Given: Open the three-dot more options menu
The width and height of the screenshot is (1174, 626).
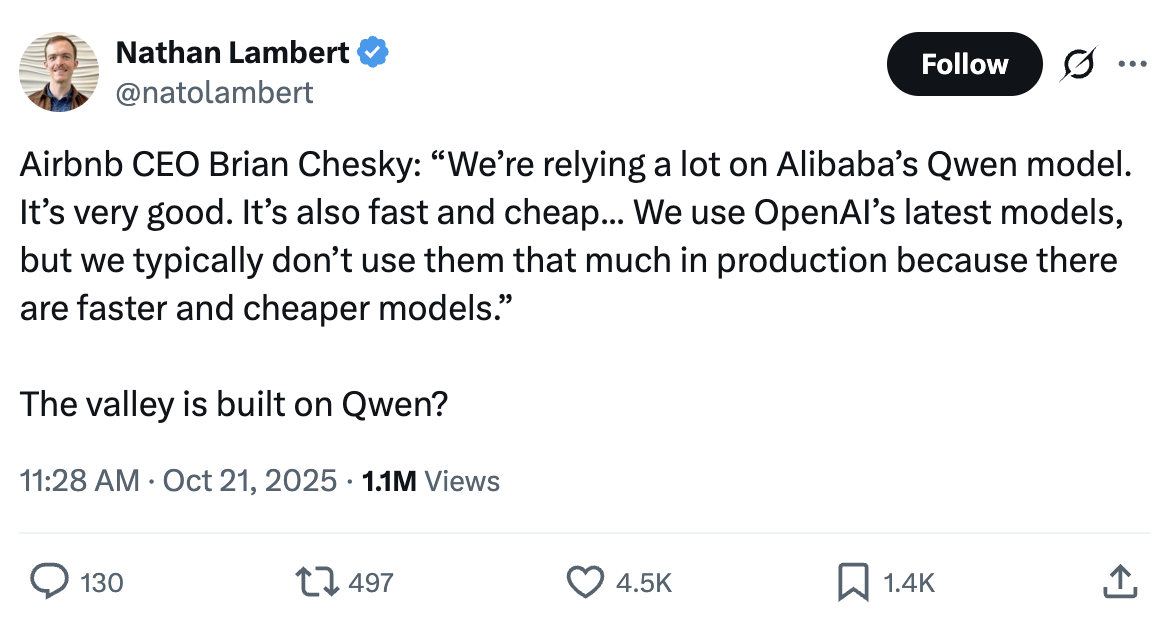Looking at the screenshot, I should click(x=1132, y=64).
